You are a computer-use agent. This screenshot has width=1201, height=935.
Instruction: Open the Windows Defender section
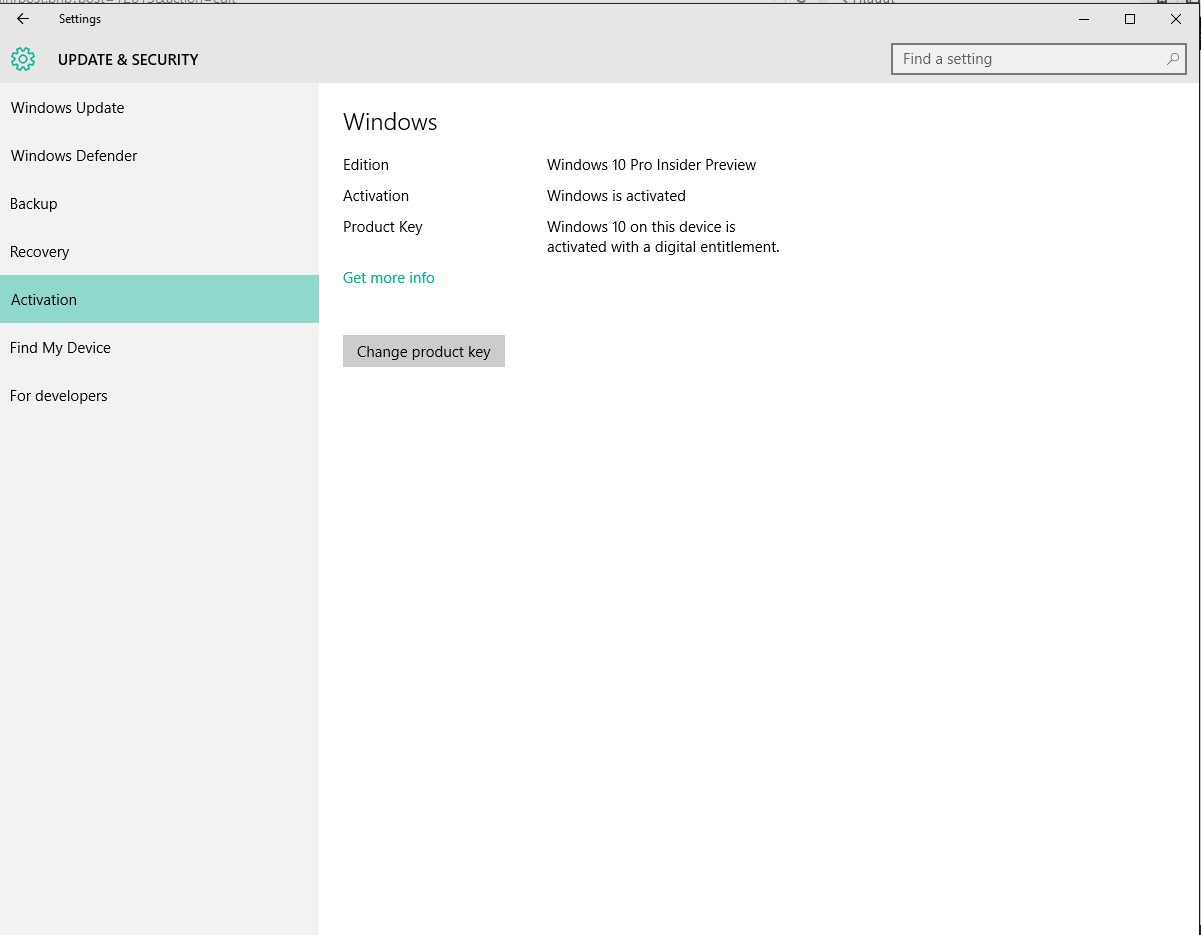pos(160,156)
